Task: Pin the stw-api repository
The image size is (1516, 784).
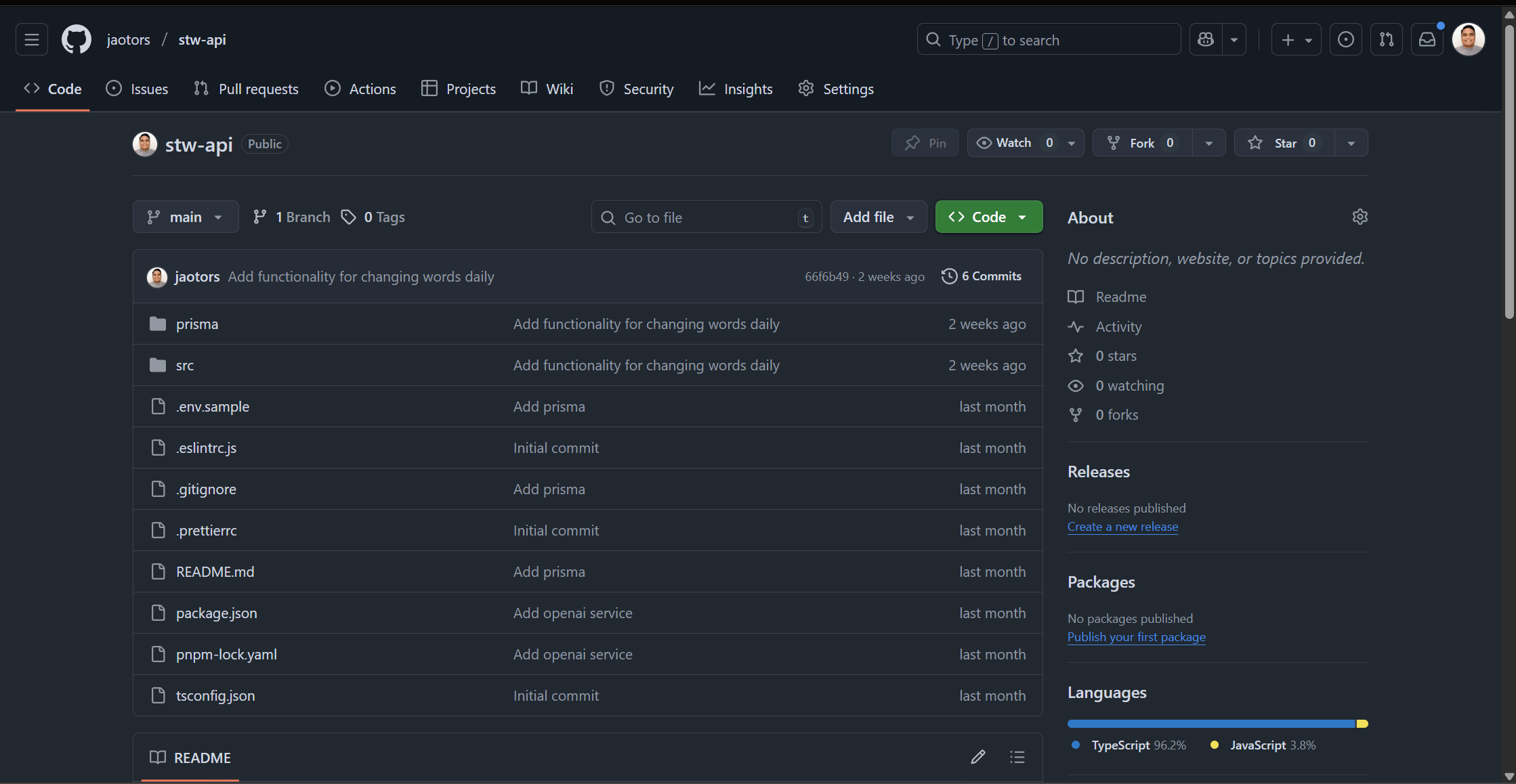Action: click(x=925, y=143)
